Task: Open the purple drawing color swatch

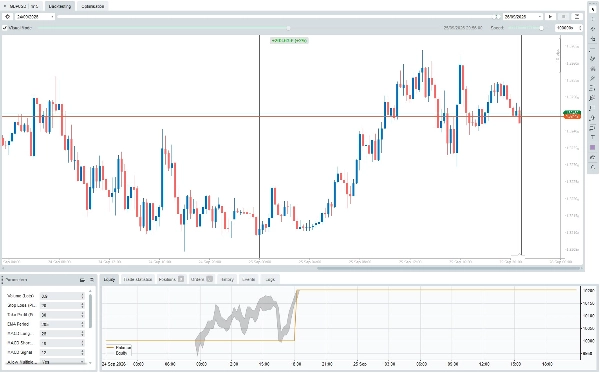Action: [593, 147]
